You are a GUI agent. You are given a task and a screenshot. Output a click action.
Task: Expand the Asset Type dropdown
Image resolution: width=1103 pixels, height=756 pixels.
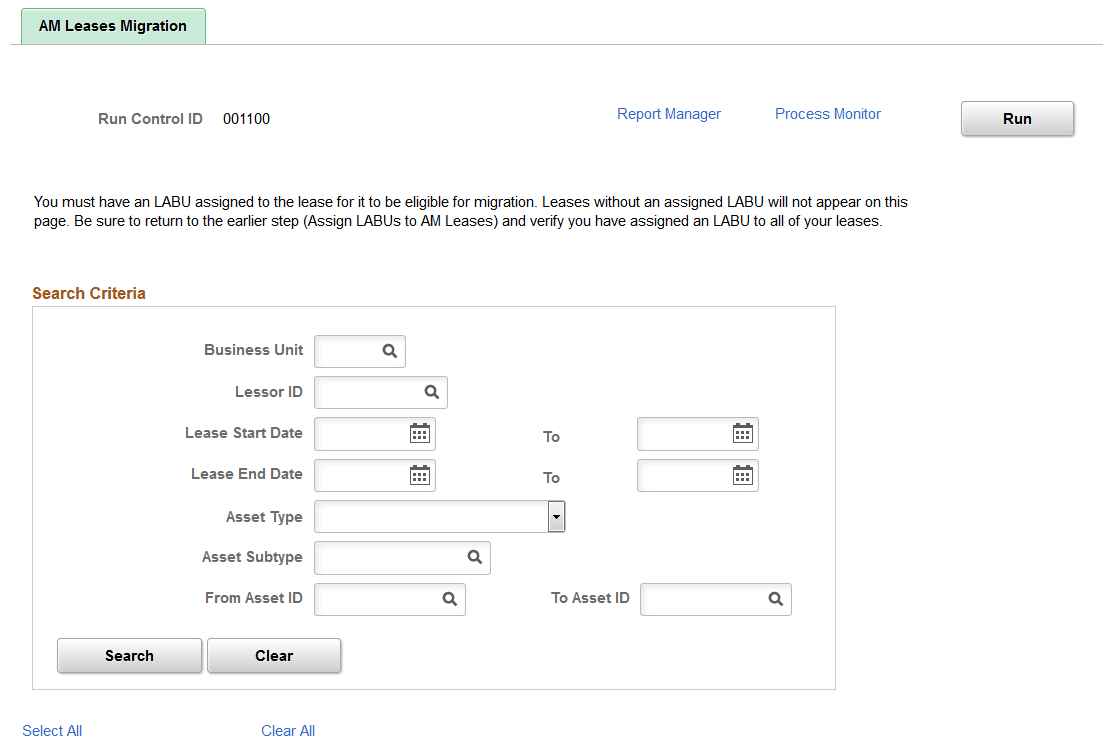(556, 516)
